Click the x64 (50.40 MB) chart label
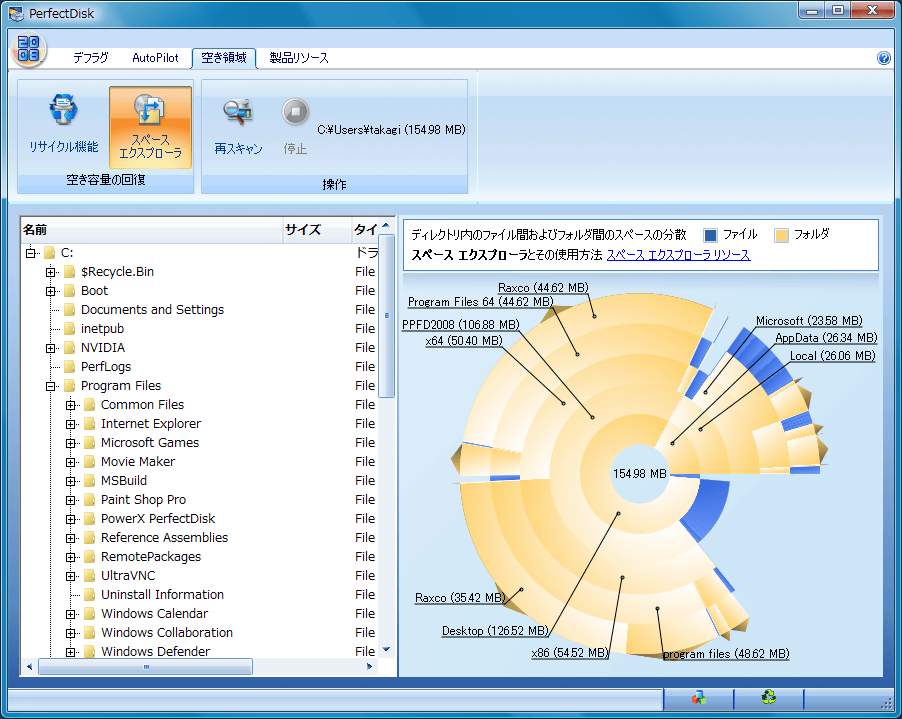Viewport: 902px width, 719px height. [464, 341]
